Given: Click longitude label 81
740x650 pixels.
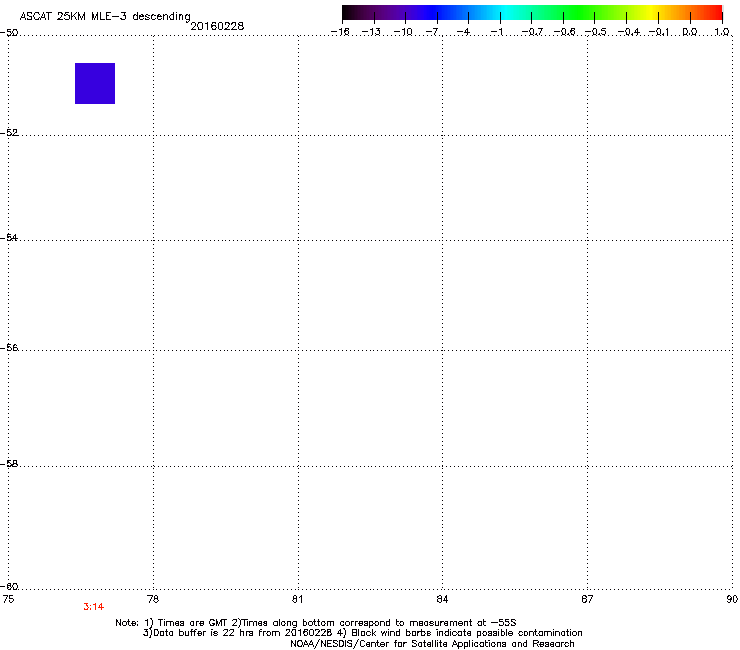Looking at the screenshot, I should coord(297,599).
